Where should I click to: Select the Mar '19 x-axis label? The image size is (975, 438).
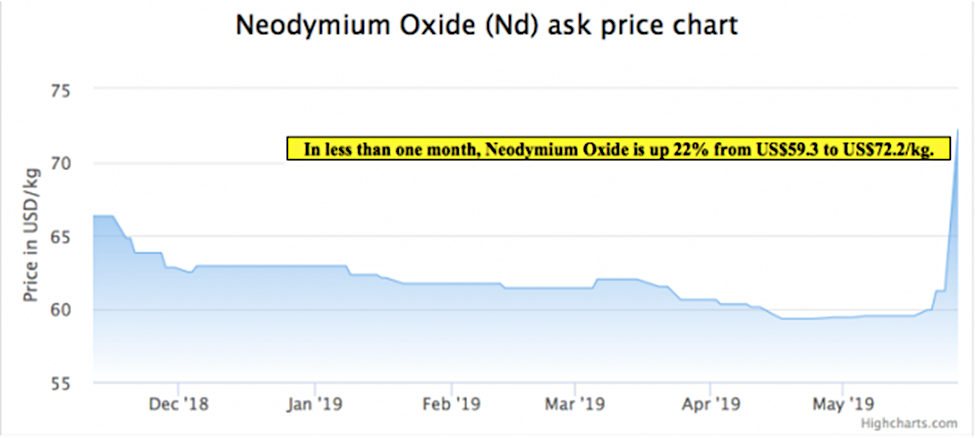click(575, 405)
